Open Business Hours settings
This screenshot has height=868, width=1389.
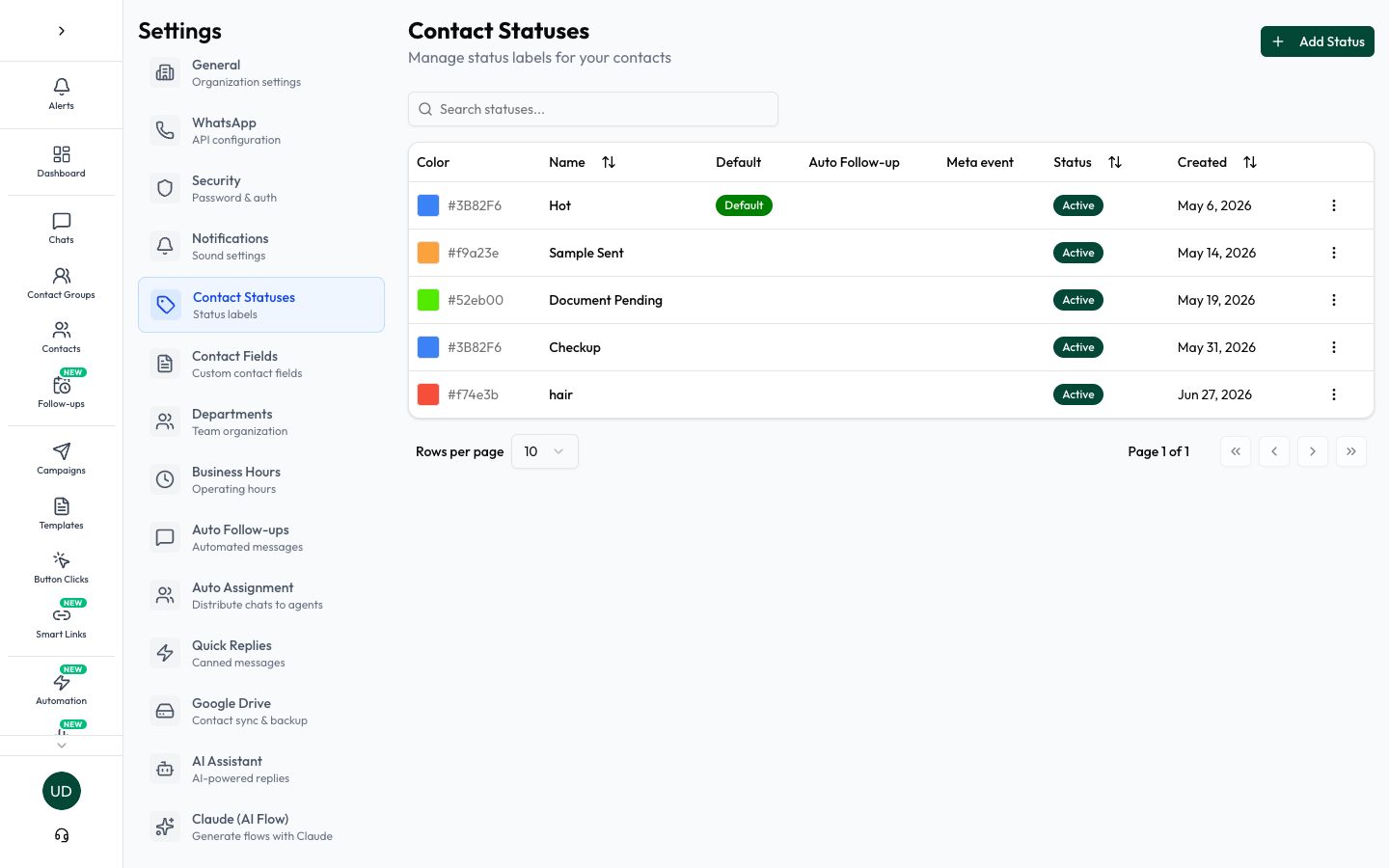(261, 479)
